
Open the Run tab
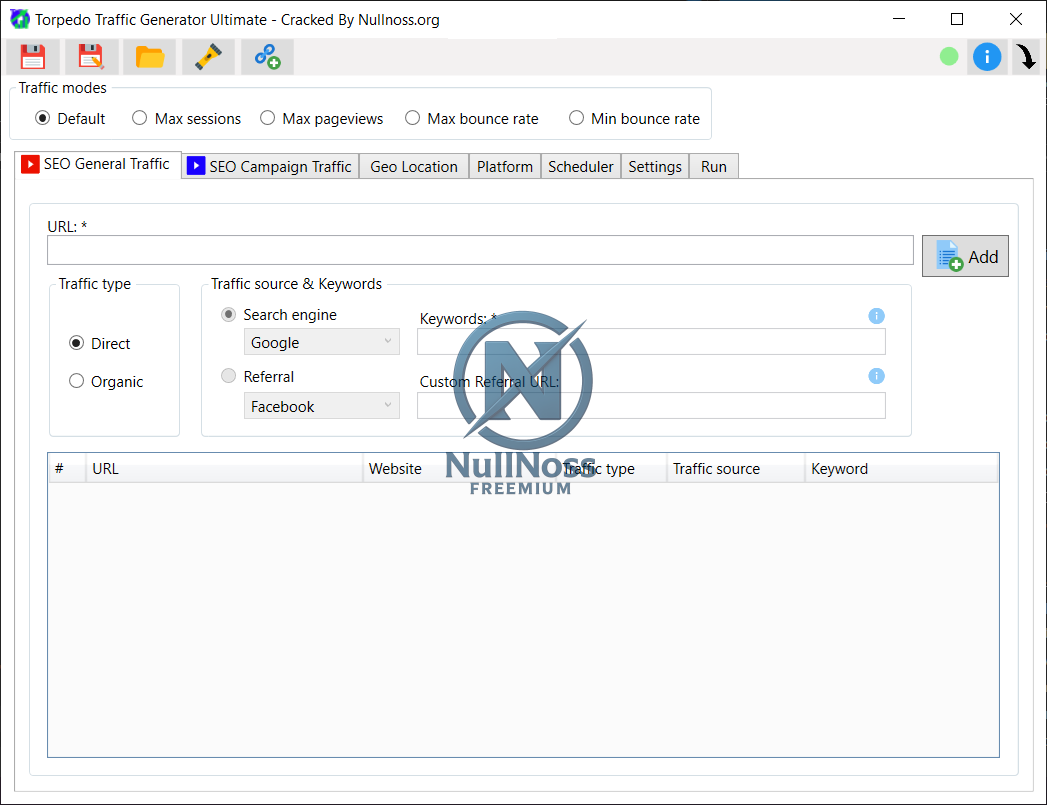coord(714,166)
